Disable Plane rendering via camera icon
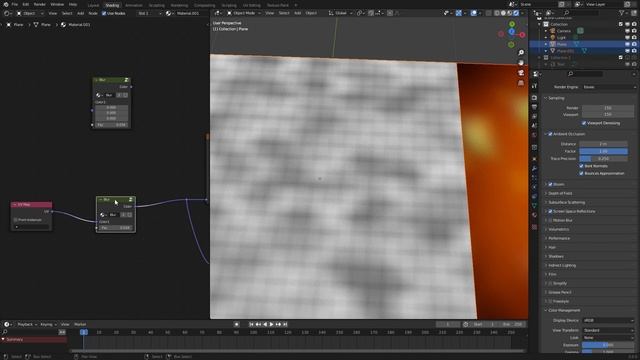This screenshot has width=640, height=360. coord(634,44)
